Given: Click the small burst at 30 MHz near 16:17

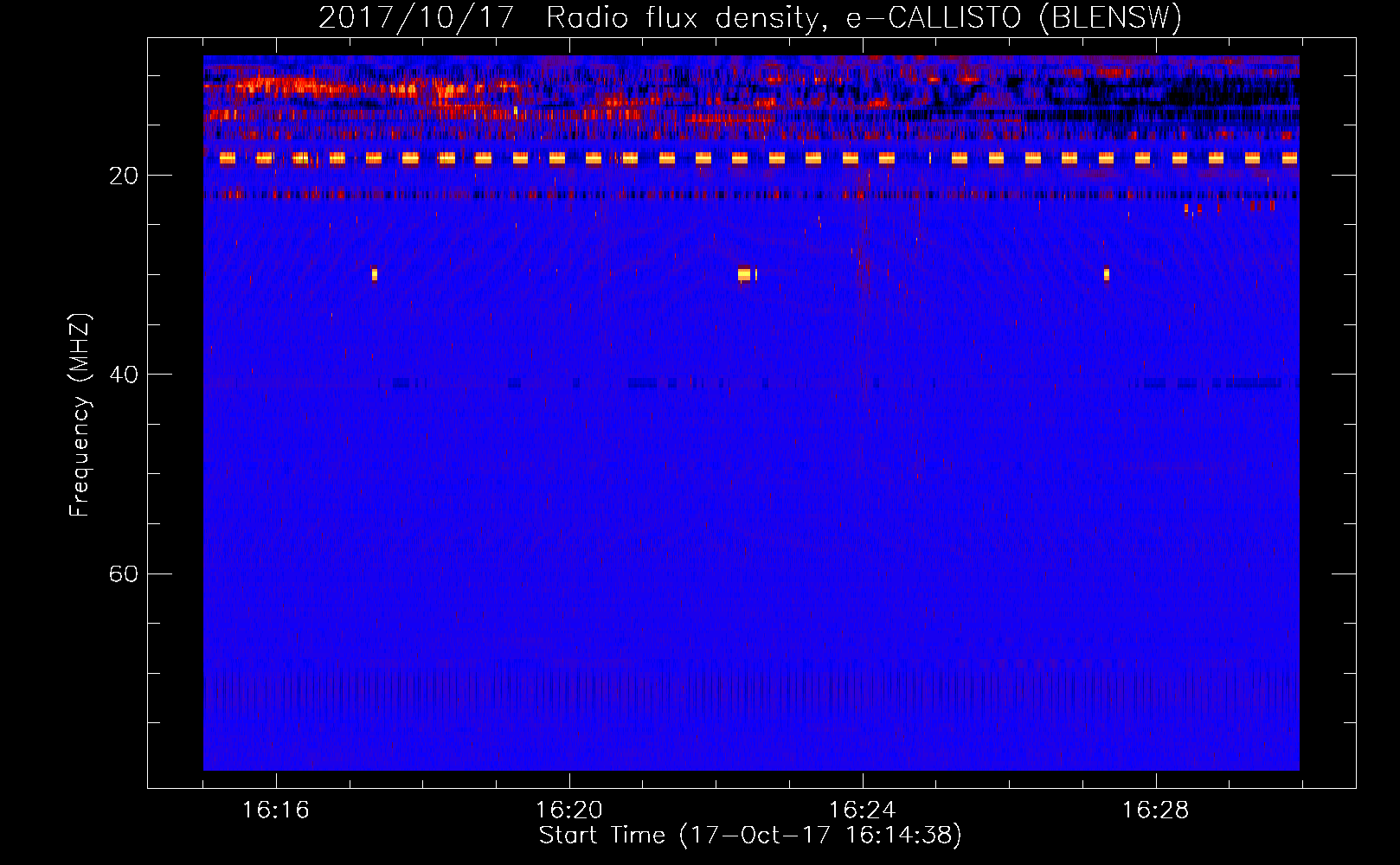Looking at the screenshot, I should pyautogui.click(x=374, y=274).
